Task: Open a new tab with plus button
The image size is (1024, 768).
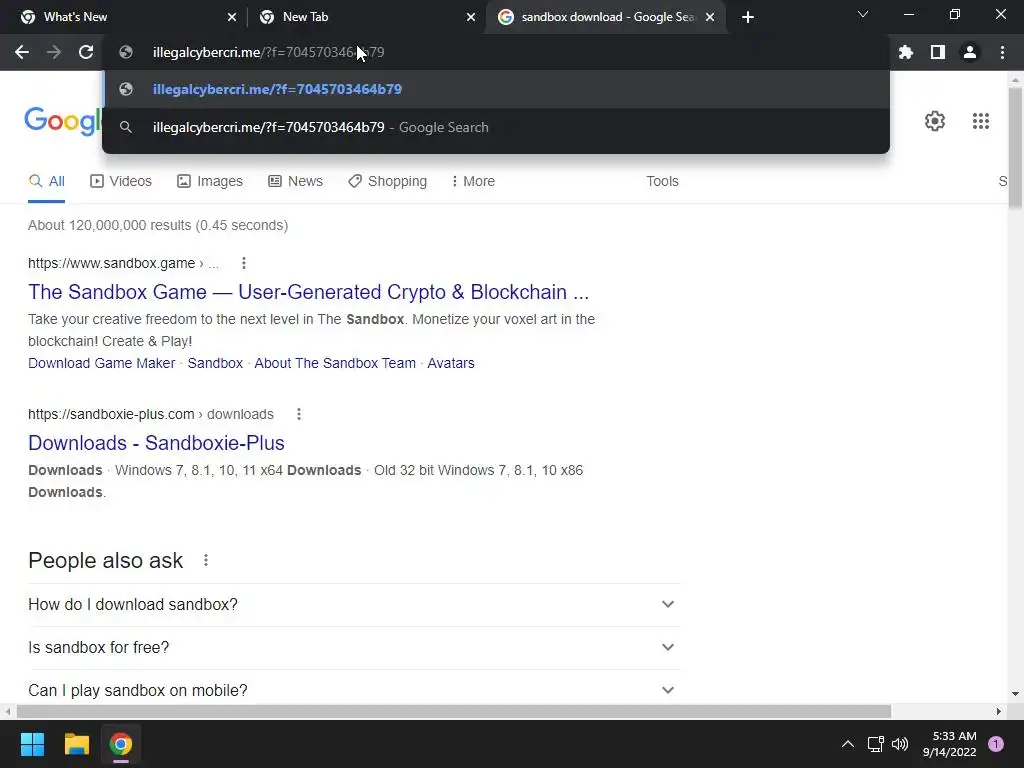Action: [x=748, y=17]
